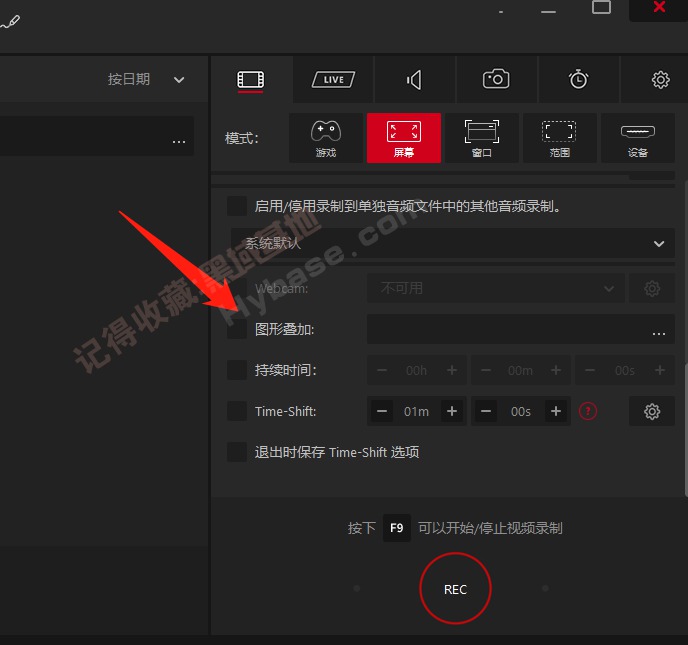Increase duration seconds 00s
The image size is (688, 645).
coord(660,370)
